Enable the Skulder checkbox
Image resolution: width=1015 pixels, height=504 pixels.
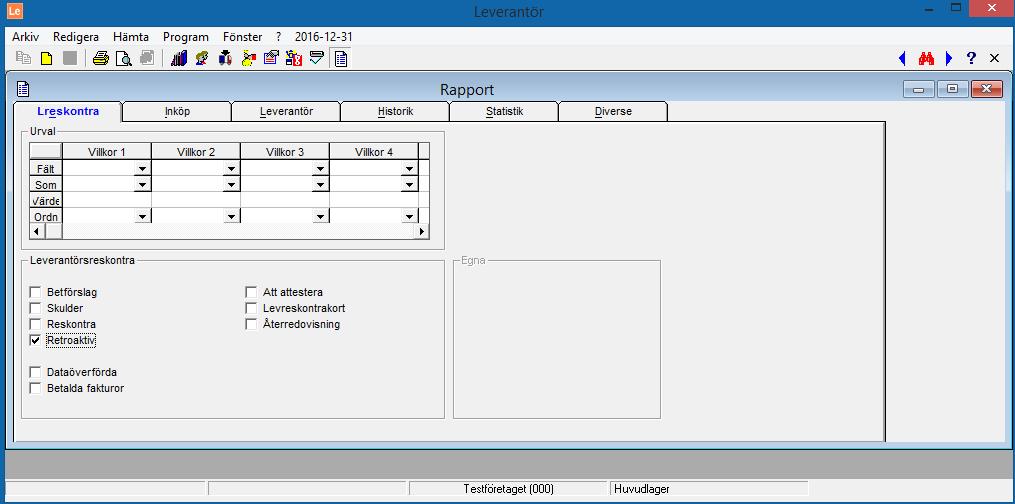pyautogui.click(x=35, y=308)
